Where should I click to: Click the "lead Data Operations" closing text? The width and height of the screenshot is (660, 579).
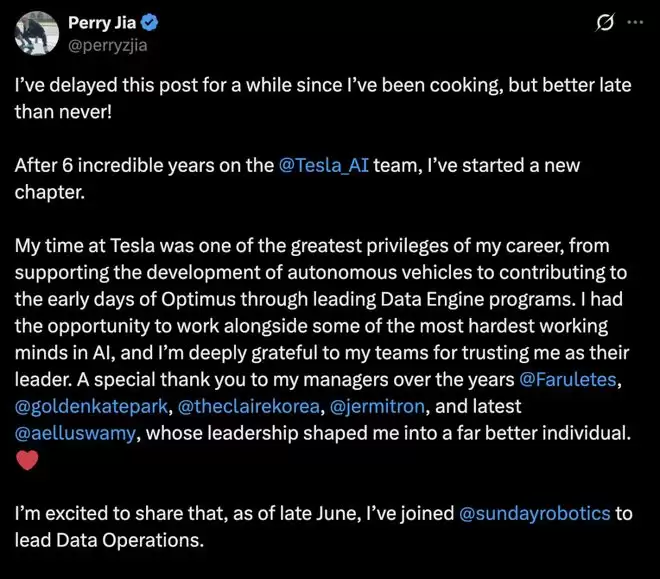[x=108, y=543]
